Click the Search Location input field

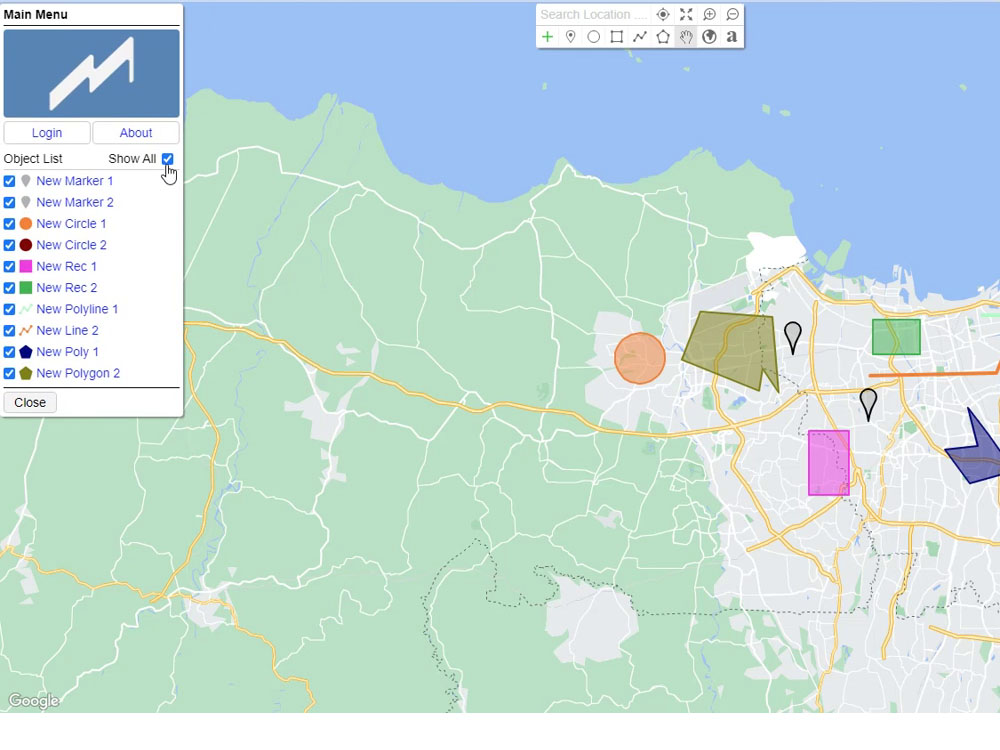(594, 14)
